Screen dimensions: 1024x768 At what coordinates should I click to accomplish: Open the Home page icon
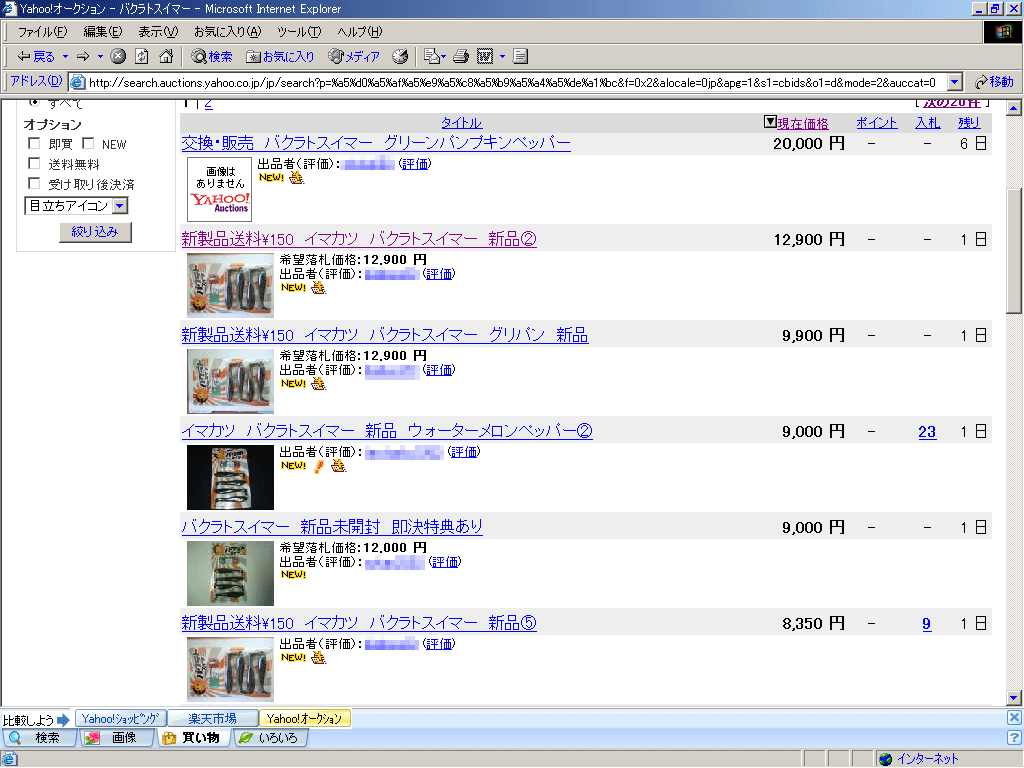pos(166,57)
